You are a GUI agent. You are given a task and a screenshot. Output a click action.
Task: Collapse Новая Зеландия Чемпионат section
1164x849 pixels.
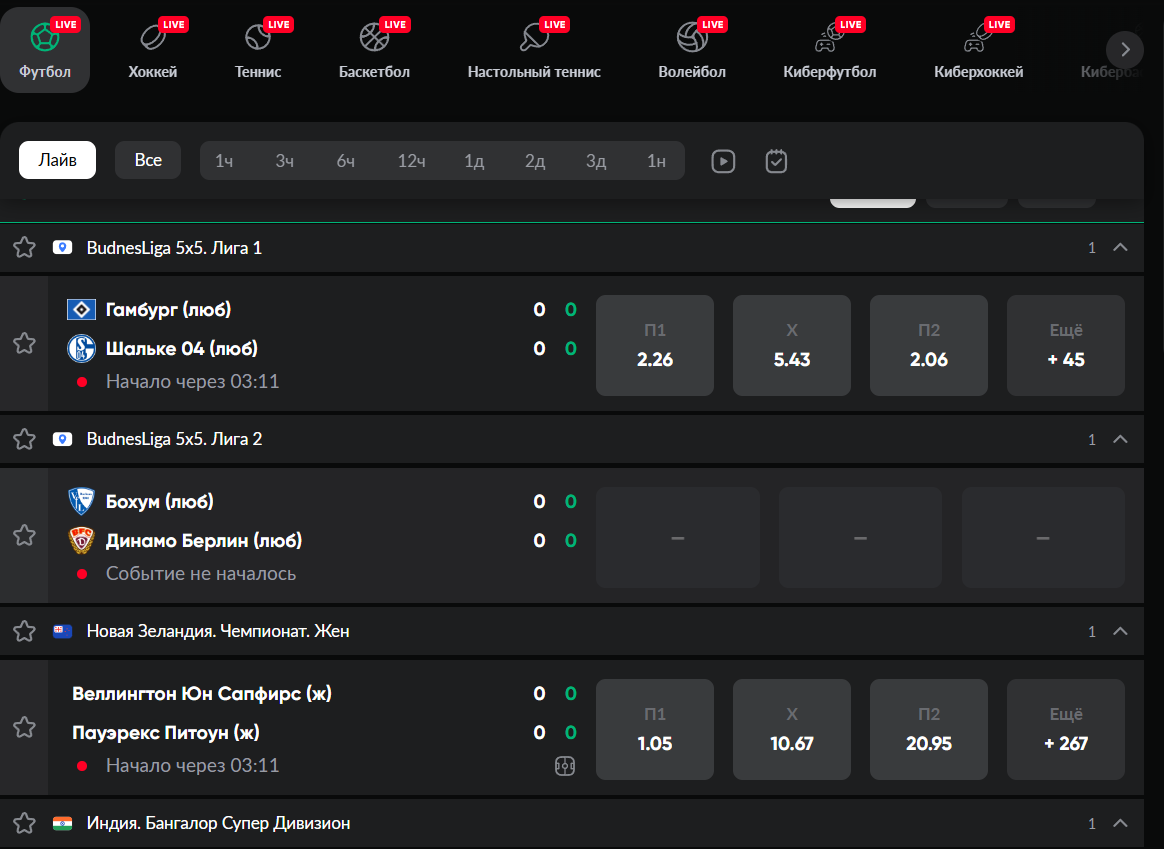[1120, 631]
